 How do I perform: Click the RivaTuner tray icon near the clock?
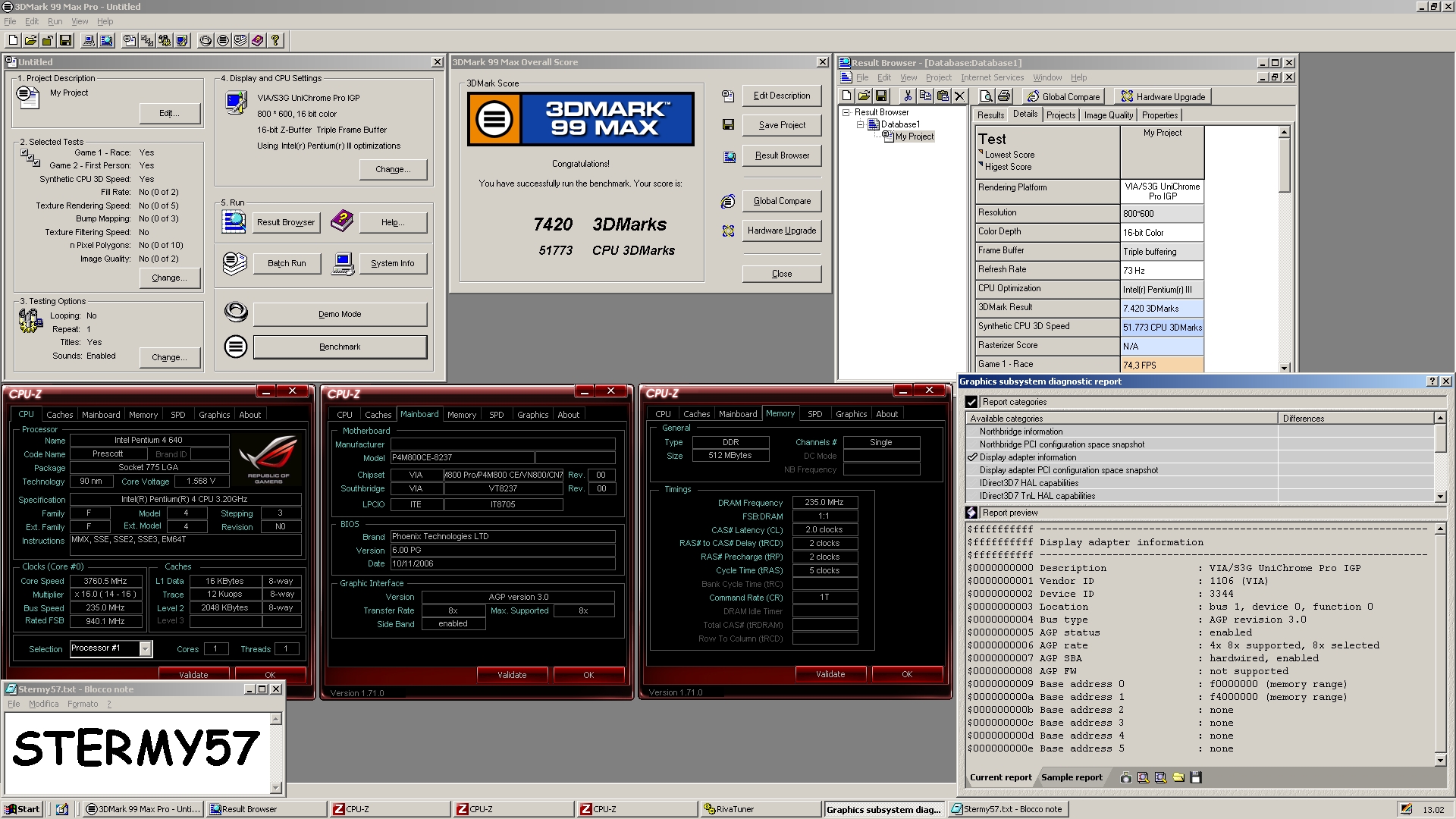(x=1407, y=809)
